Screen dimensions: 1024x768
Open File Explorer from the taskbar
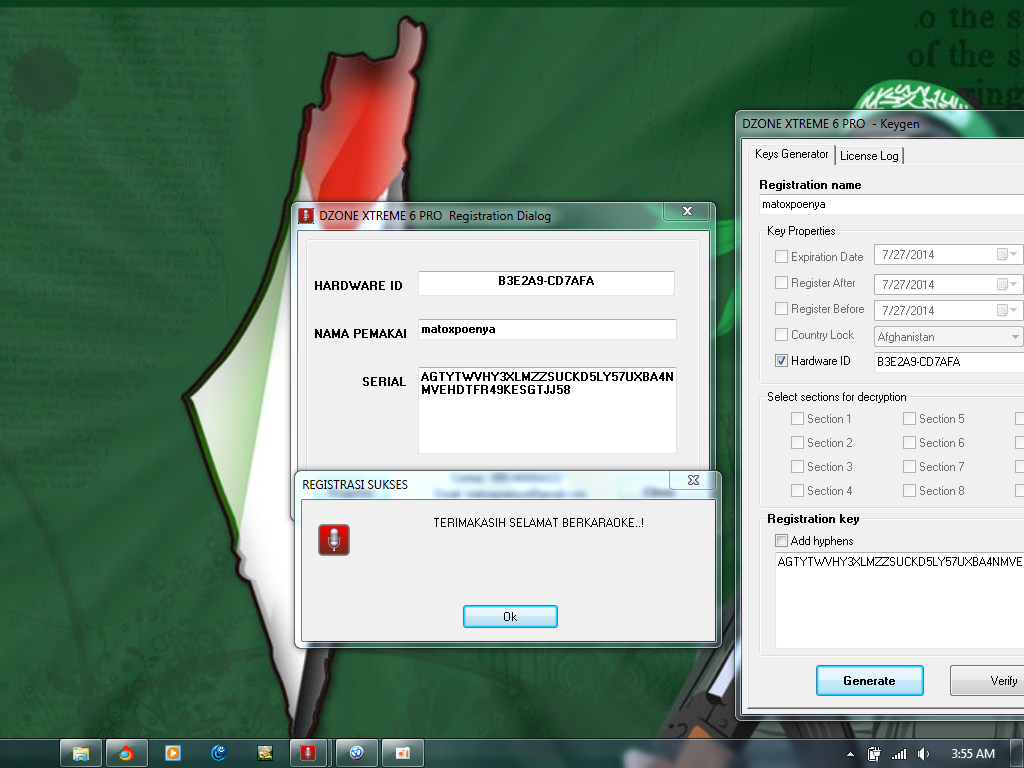(x=81, y=754)
